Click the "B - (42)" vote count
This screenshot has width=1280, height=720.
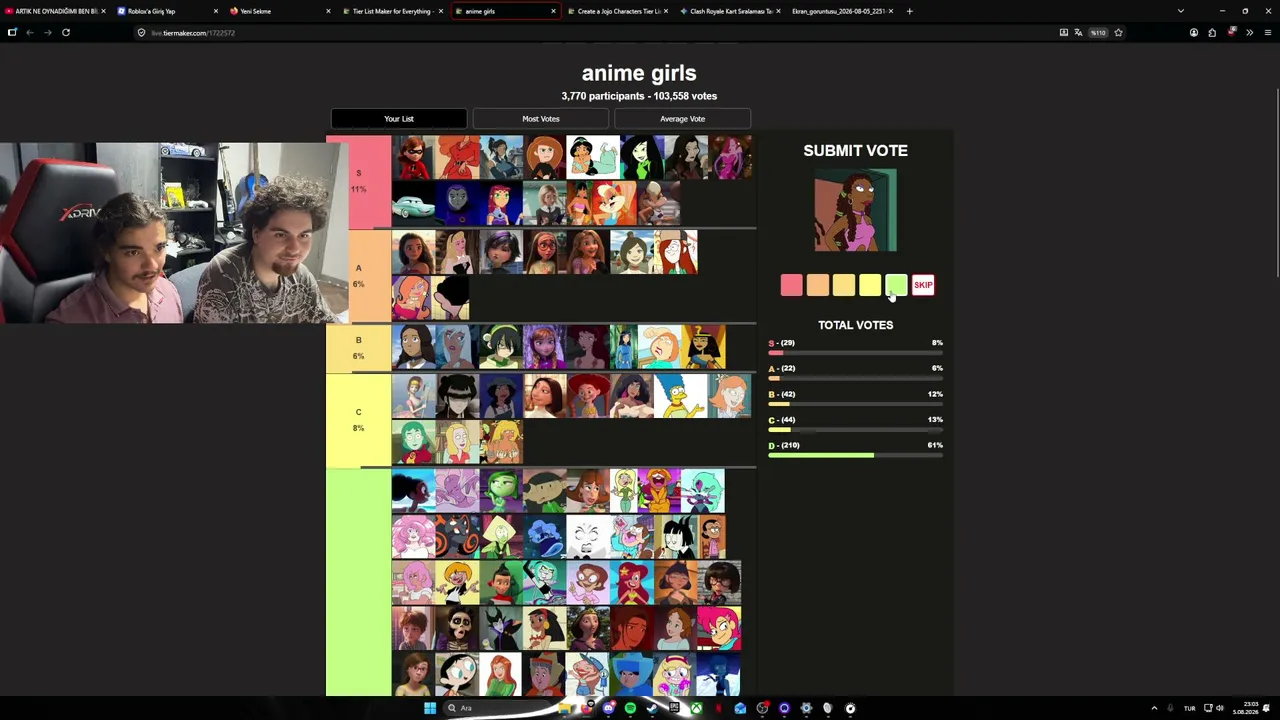pyautogui.click(x=782, y=394)
